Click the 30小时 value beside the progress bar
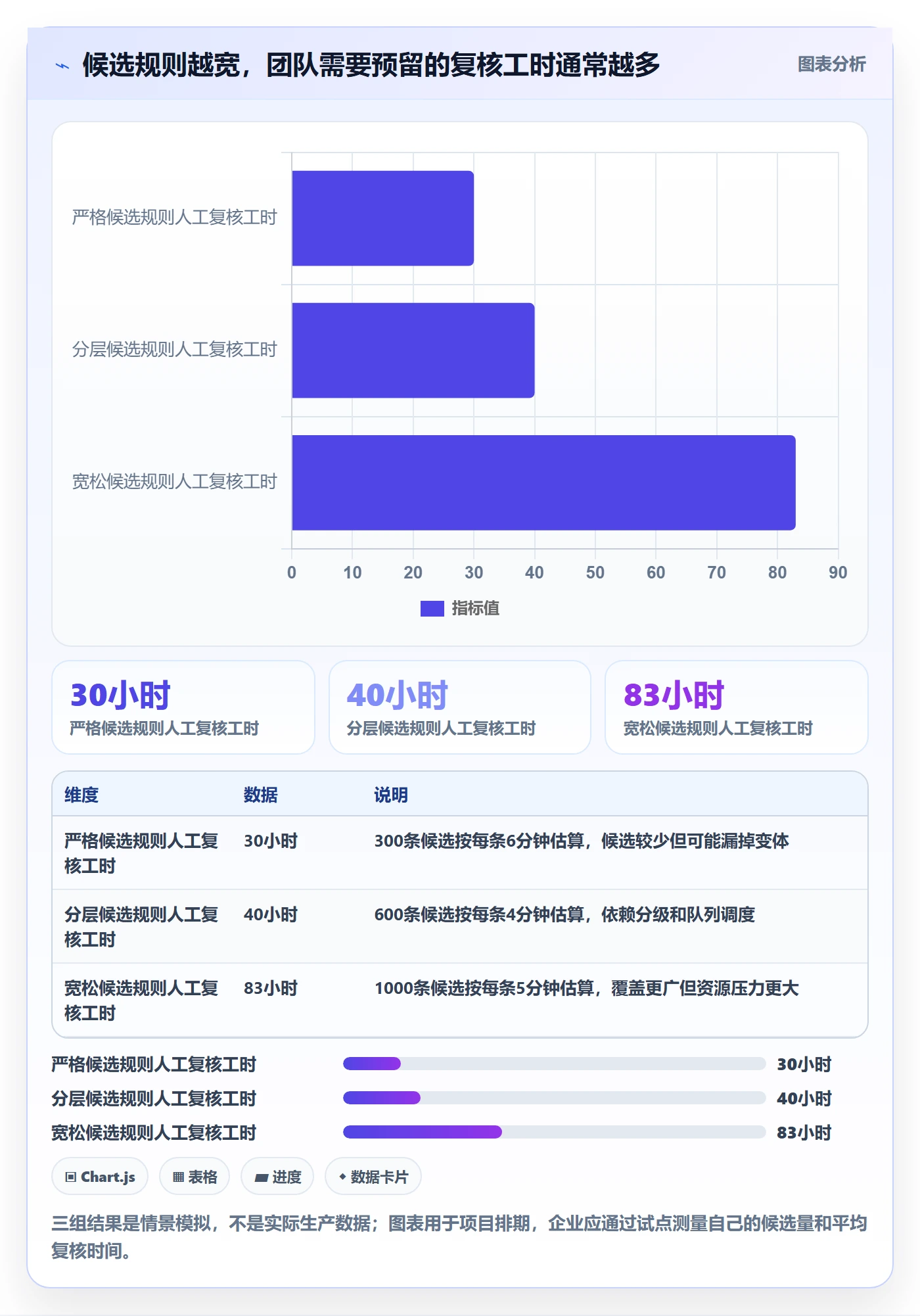 pyautogui.click(x=804, y=1064)
